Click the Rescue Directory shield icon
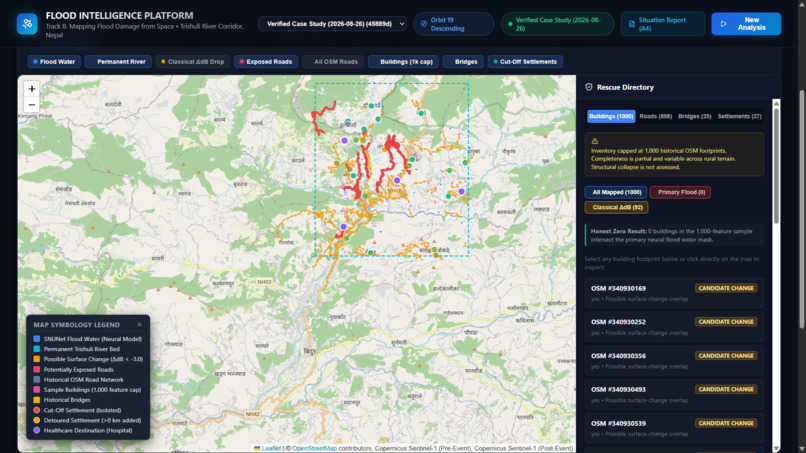Viewport: 806px width, 453px height. pos(589,87)
